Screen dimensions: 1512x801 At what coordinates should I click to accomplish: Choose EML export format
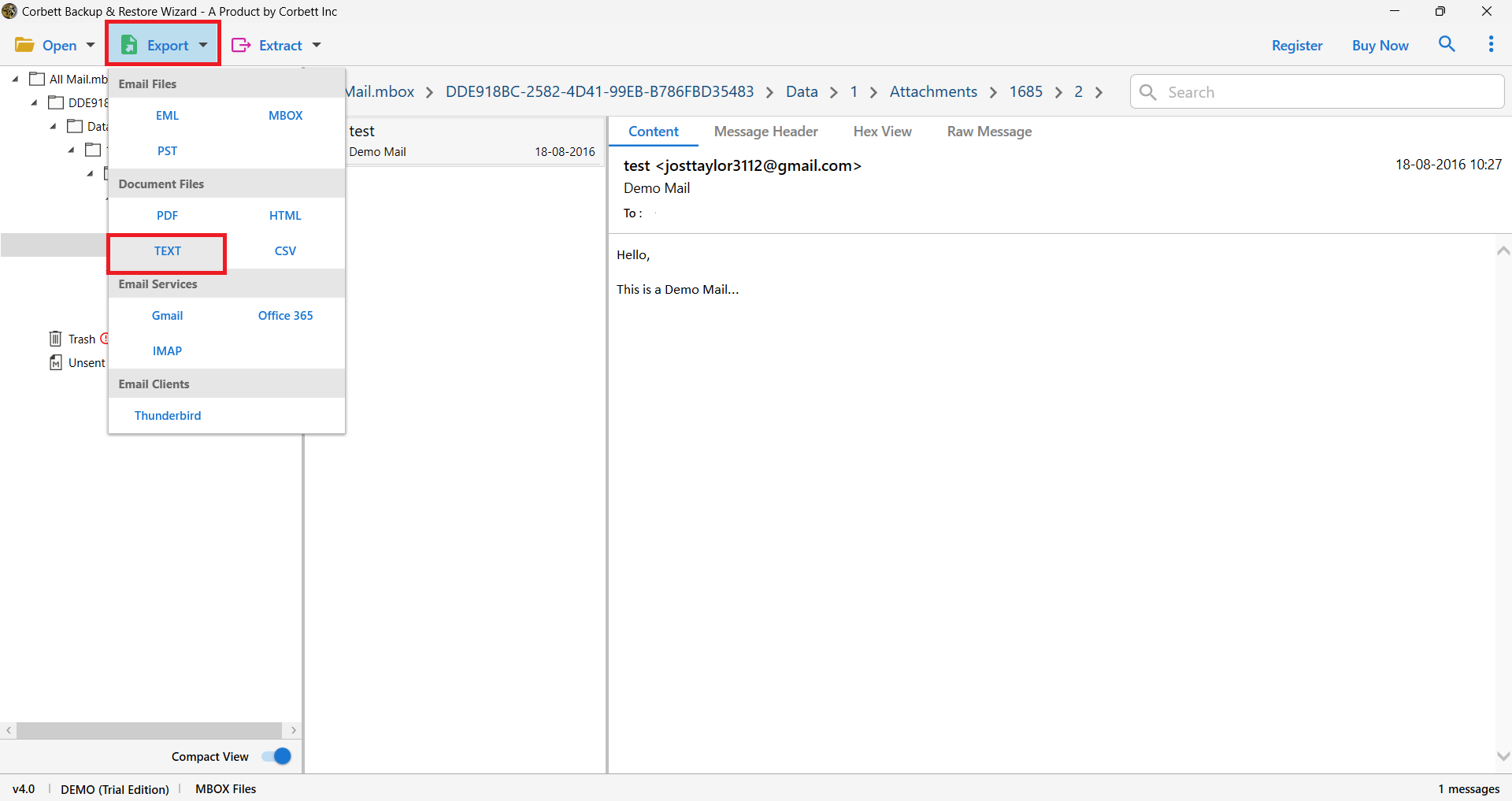coord(167,115)
